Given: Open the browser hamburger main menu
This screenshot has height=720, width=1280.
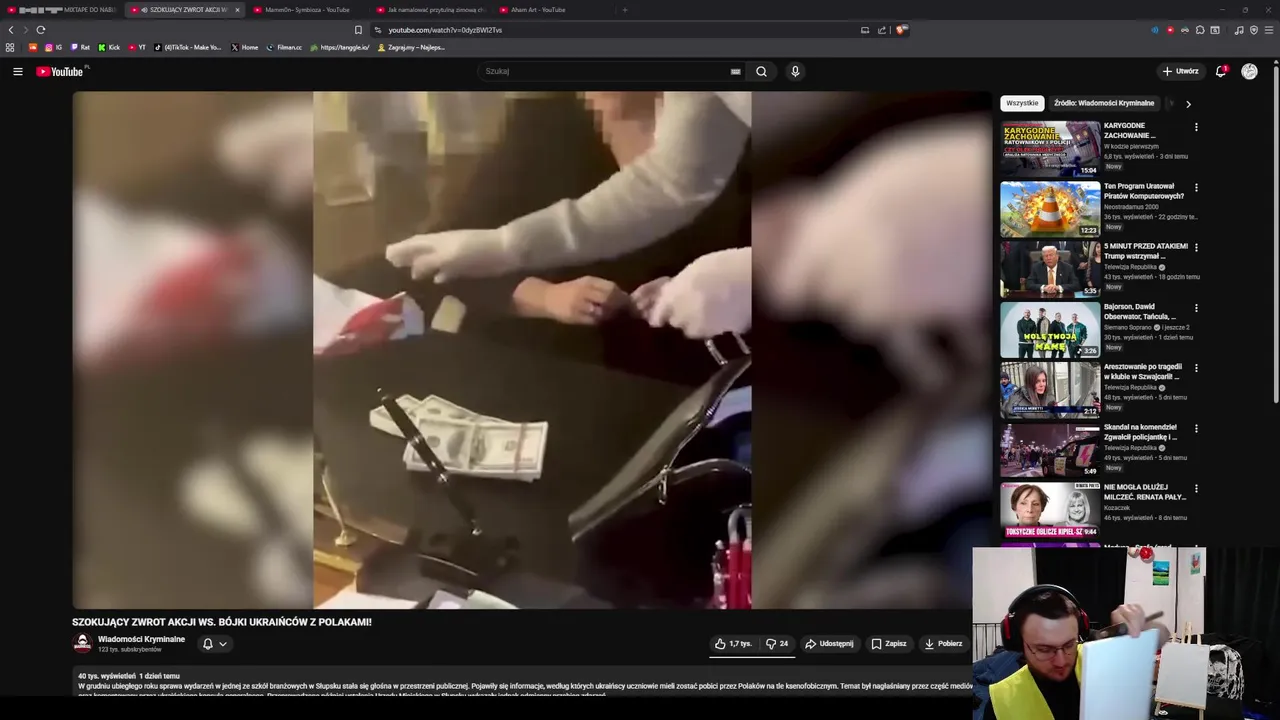Looking at the screenshot, I should (x=1269, y=30).
